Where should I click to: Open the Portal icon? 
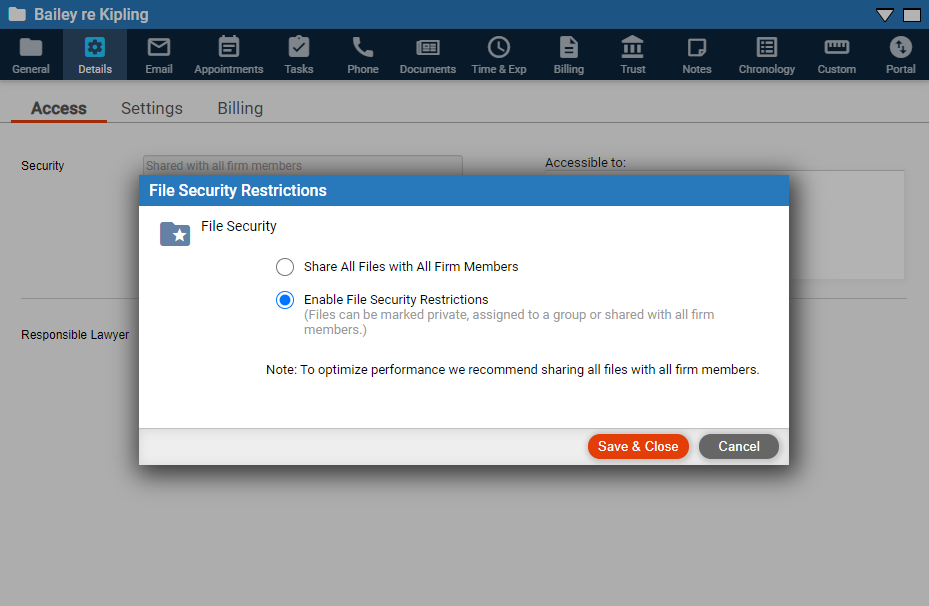tap(901, 47)
